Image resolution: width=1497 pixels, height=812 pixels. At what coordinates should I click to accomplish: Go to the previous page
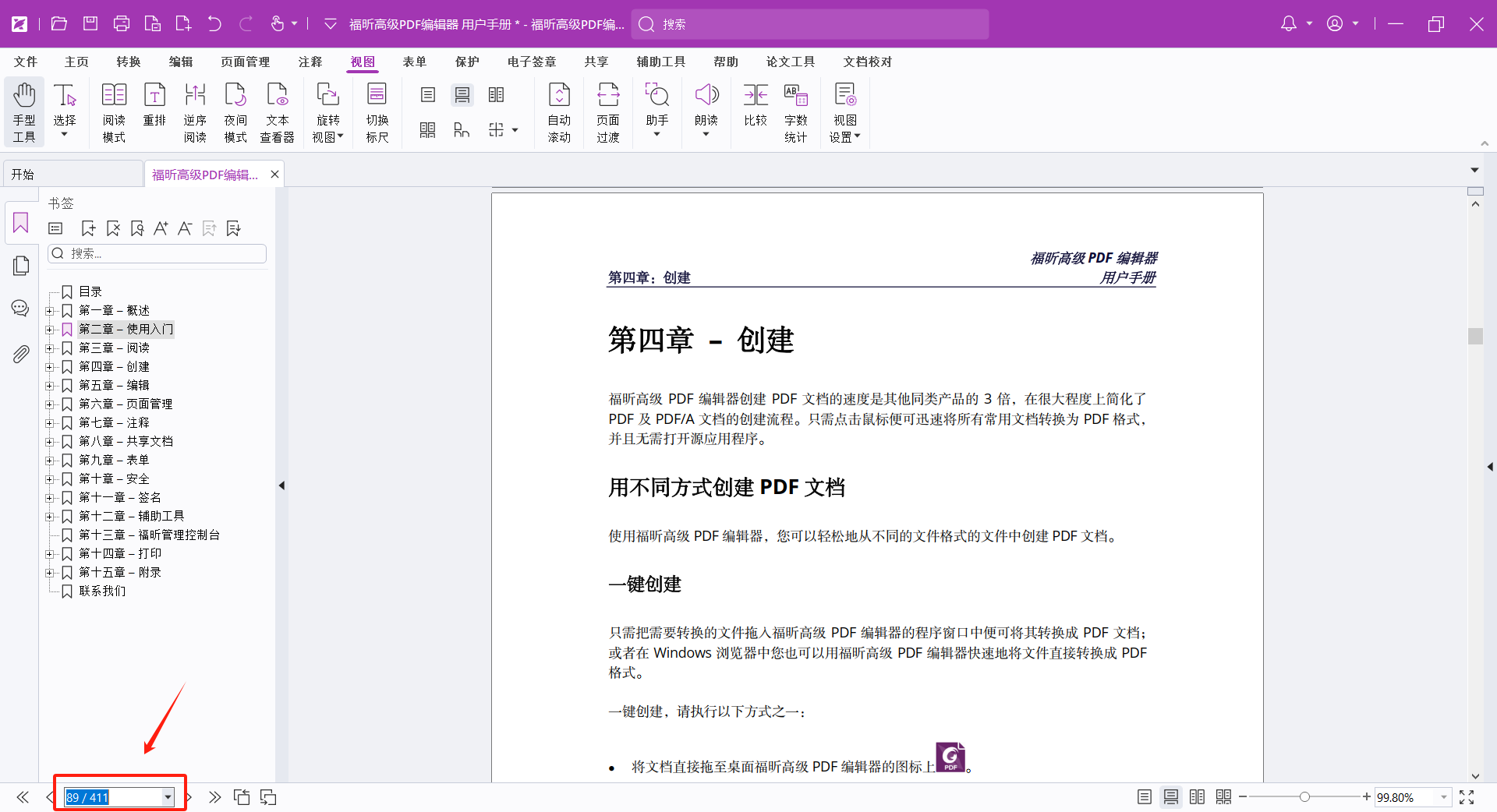(49, 797)
